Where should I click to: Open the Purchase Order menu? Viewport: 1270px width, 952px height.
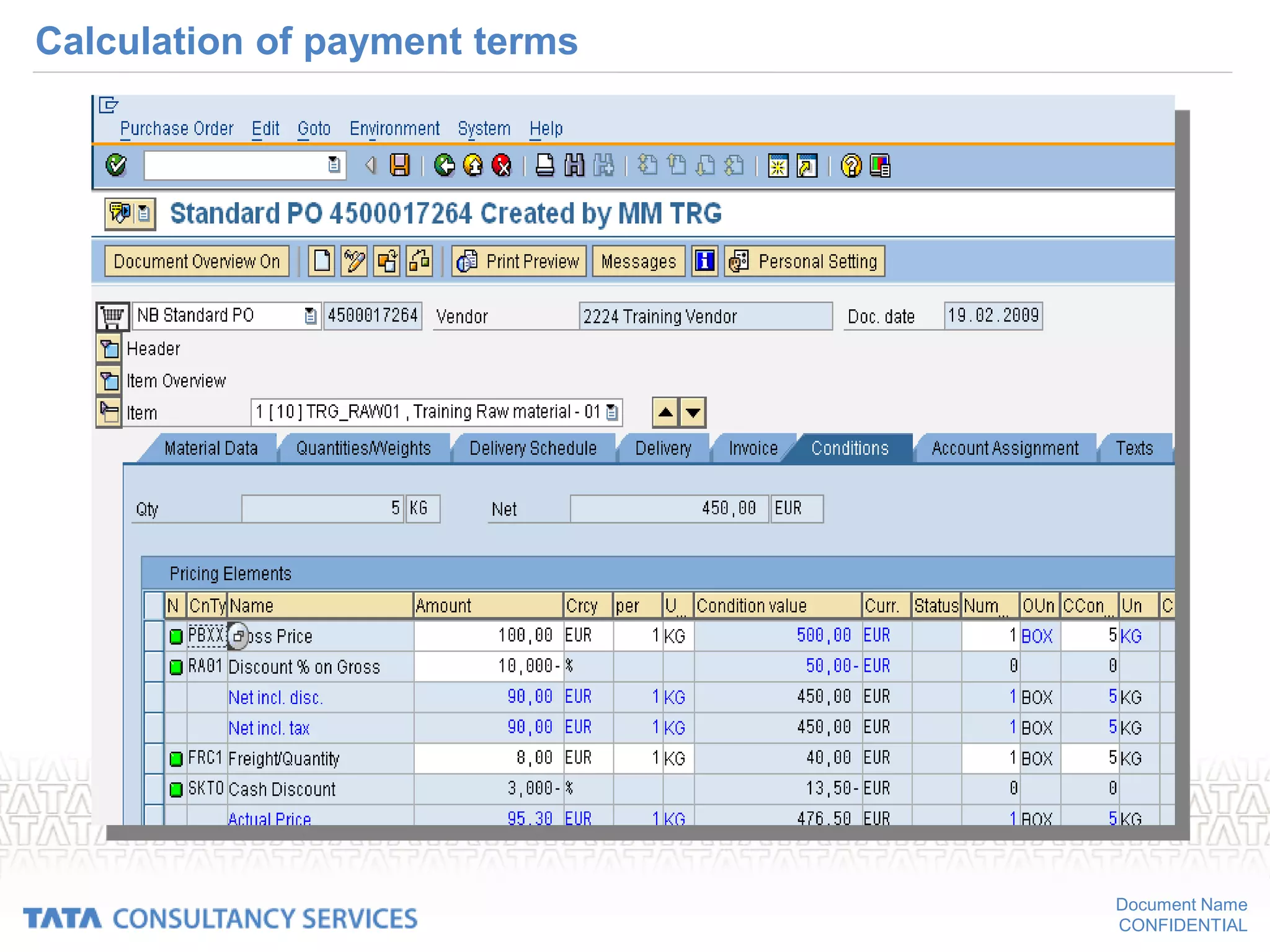click(x=177, y=129)
